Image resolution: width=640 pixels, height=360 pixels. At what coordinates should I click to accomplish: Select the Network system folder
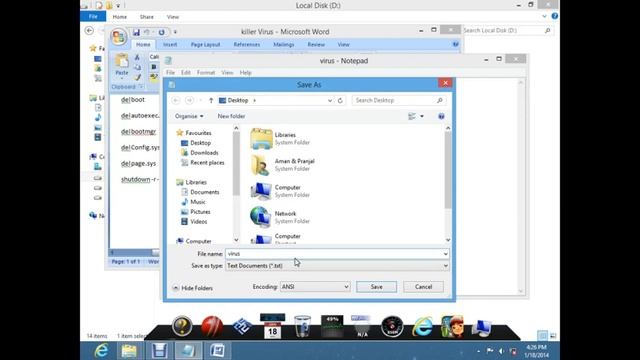pyautogui.click(x=280, y=217)
